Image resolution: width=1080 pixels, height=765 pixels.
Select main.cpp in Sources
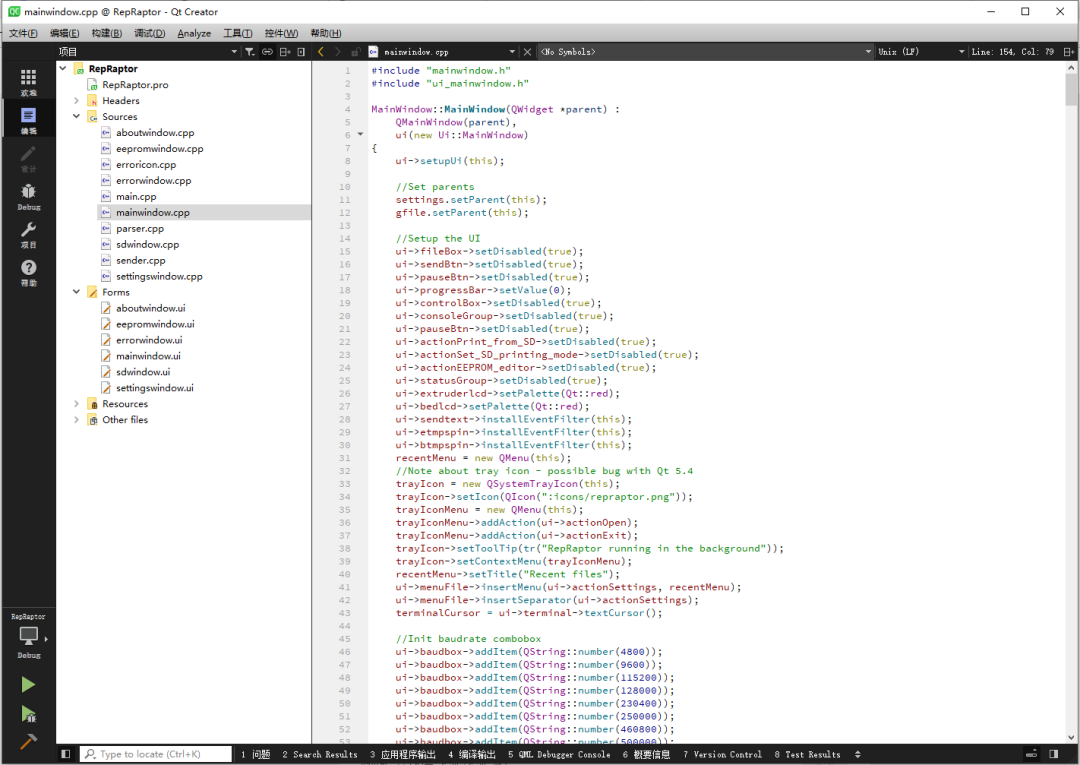click(x=136, y=196)
